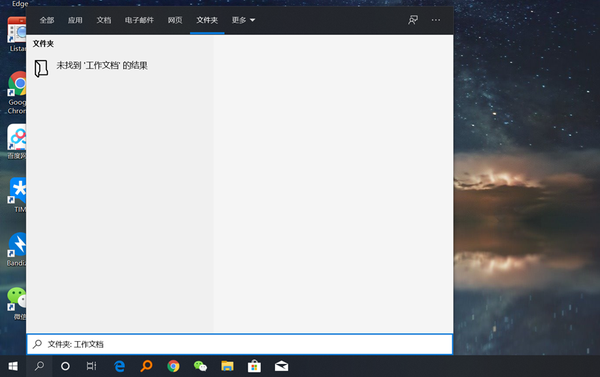Open File Explorer from the taskbar
This screenshot has width=600, height=377.
click(227, 366)
